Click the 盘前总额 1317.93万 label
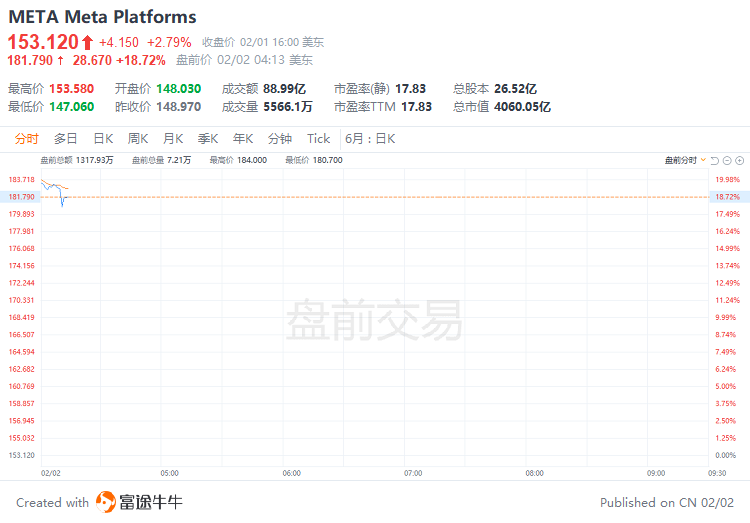This screenshot has height=523, width=750. click(x=77, y=160)
